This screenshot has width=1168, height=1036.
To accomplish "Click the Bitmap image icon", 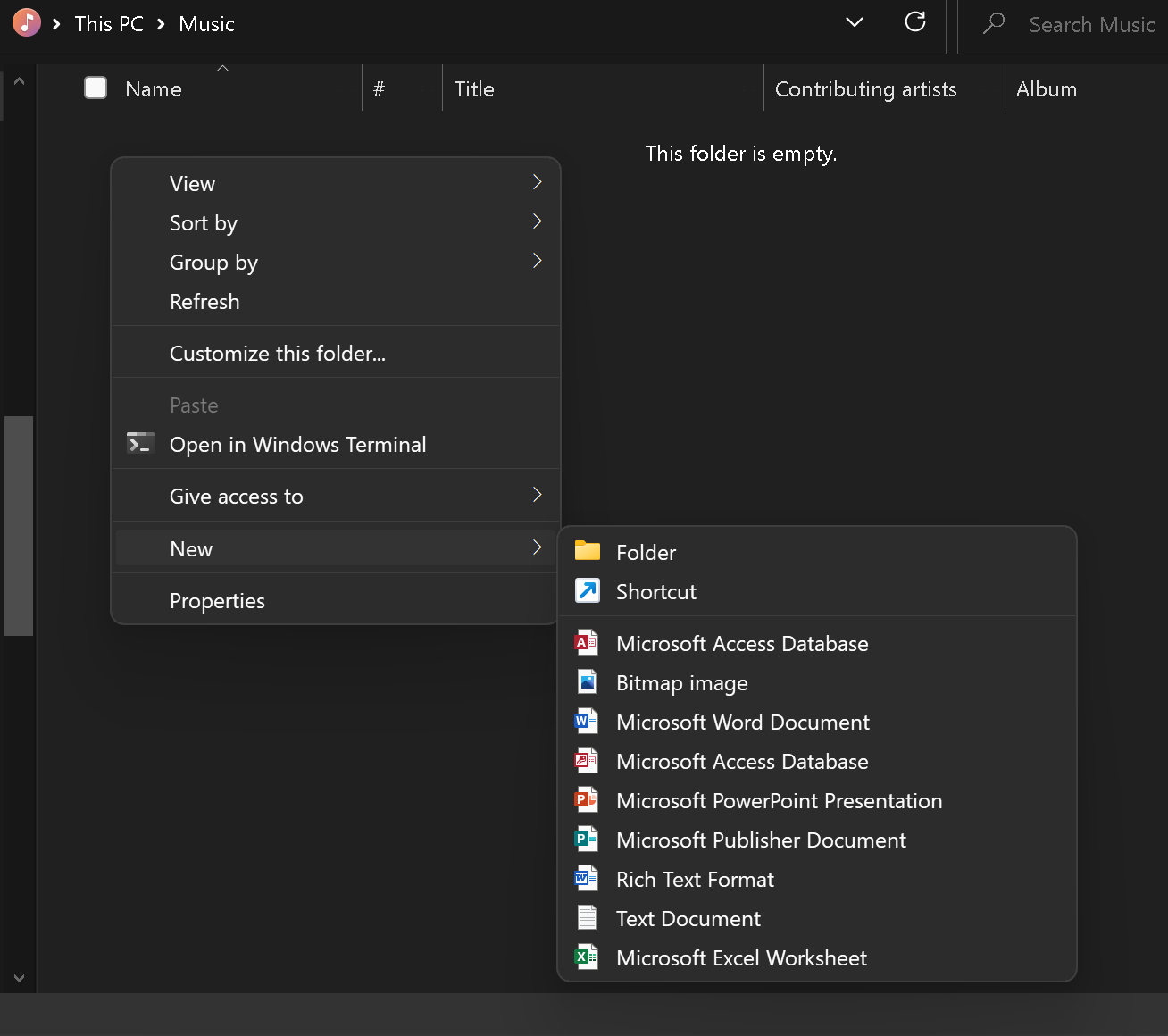I will (x=587, y=682).
